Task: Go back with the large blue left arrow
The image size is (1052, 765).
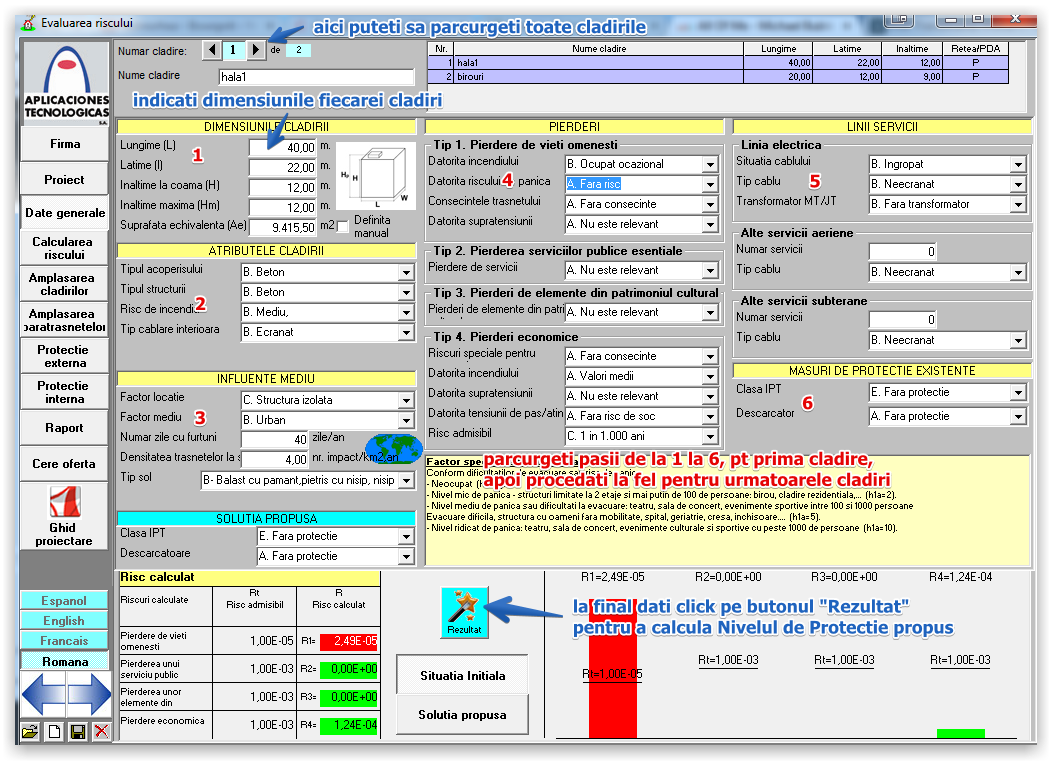Action: point(42,694)
